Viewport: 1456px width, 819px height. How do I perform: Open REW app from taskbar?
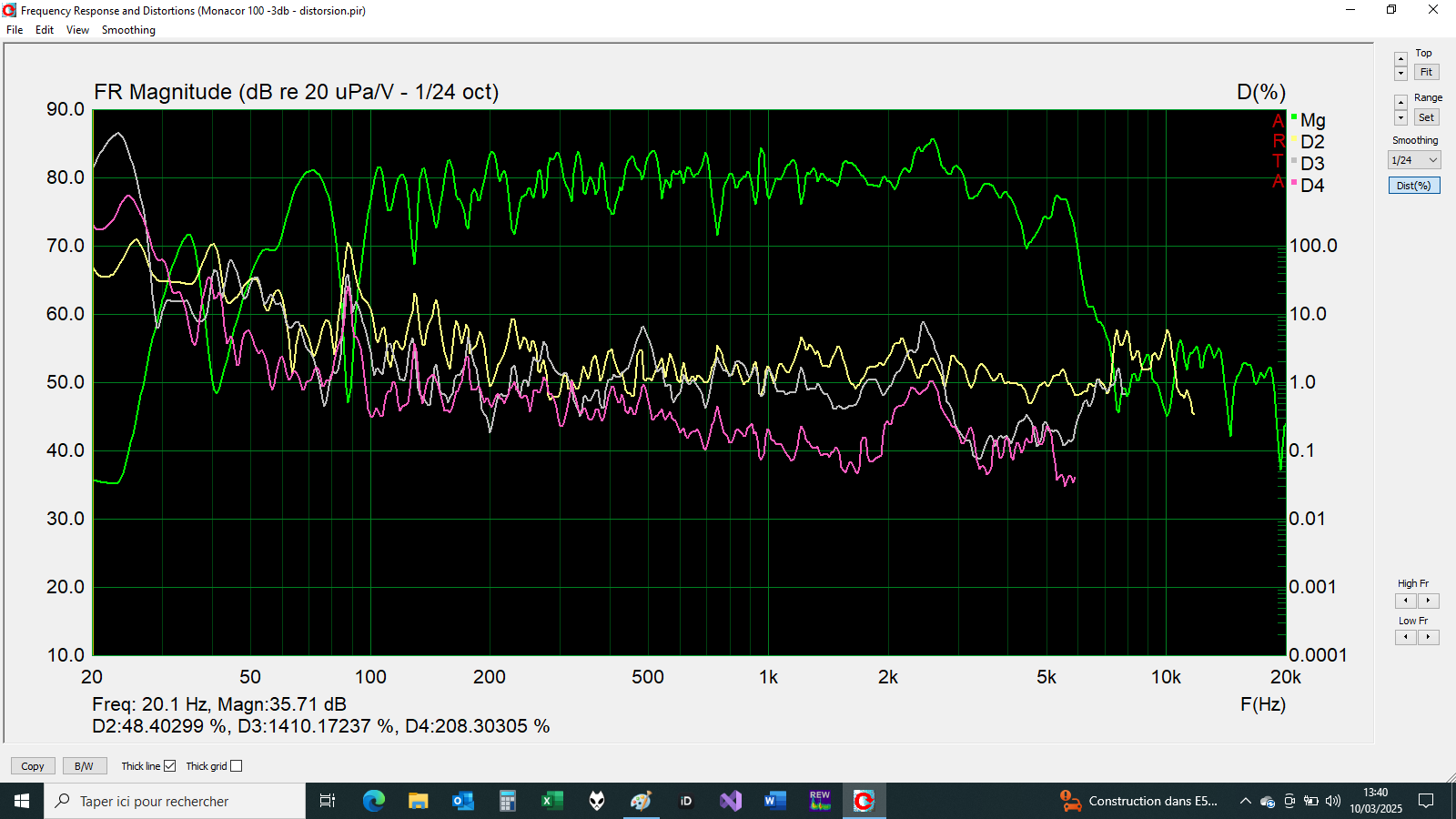tap(820, 801)
